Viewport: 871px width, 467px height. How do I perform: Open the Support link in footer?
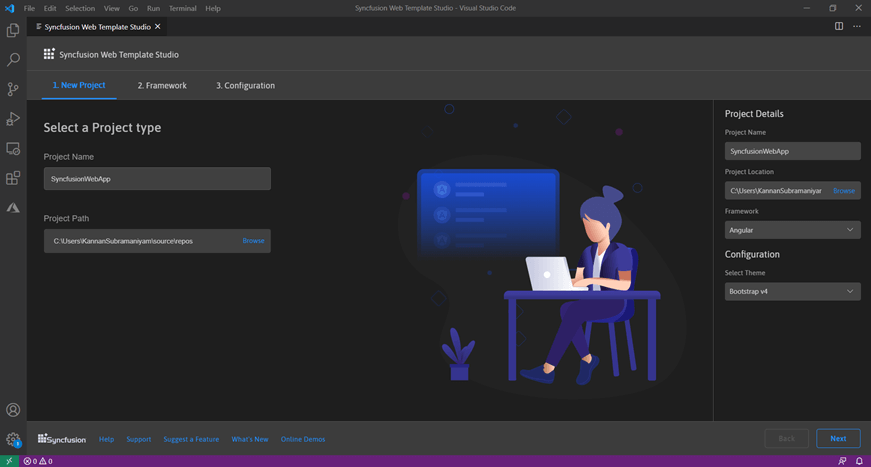pyautogui.click(x=138, y=439)
